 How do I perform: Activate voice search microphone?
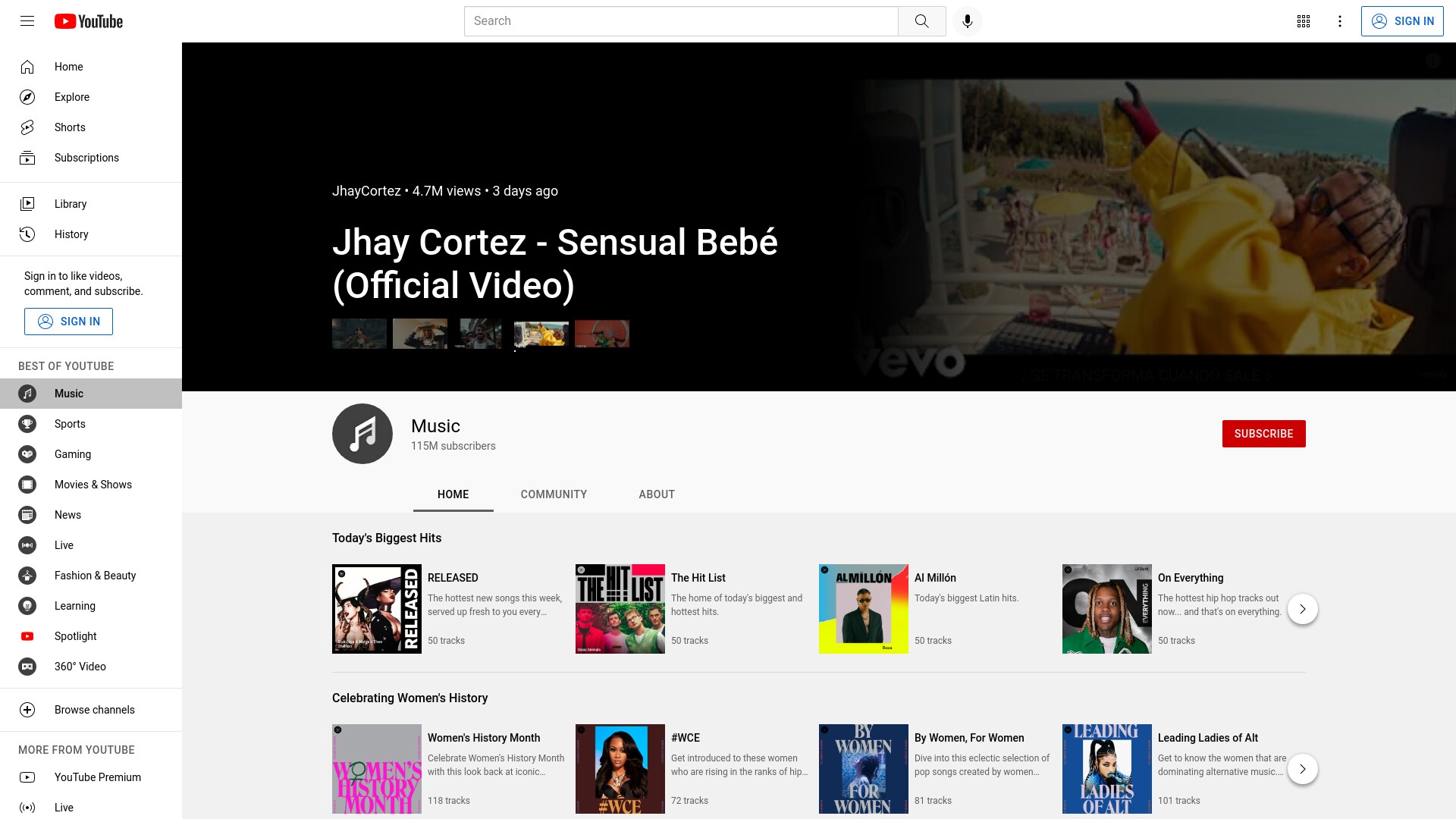[x=967, y=21]
